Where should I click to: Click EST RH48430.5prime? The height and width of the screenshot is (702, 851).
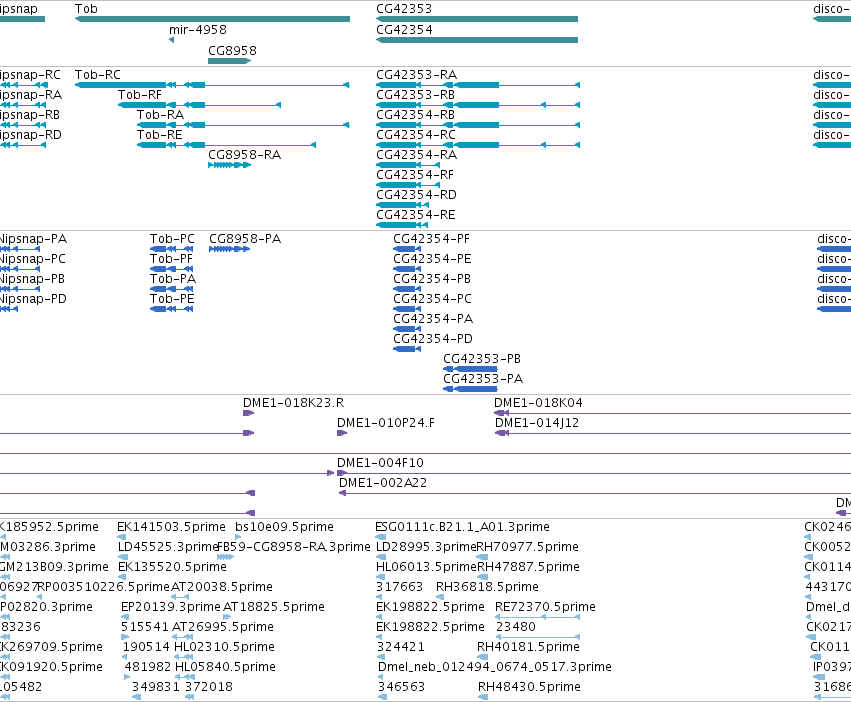point(529,688)
